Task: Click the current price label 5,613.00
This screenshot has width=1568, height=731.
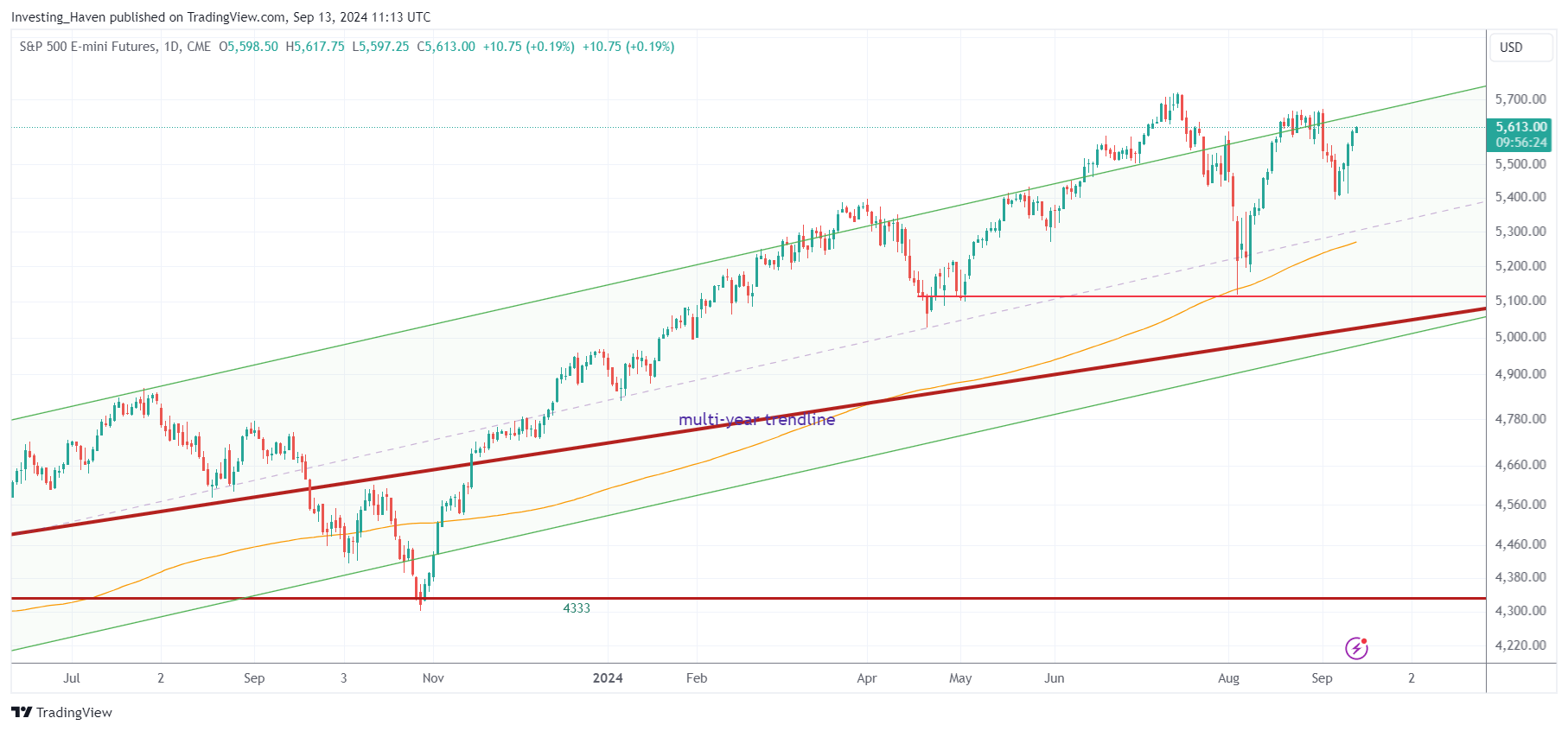Action: [x=1521, y=127]
